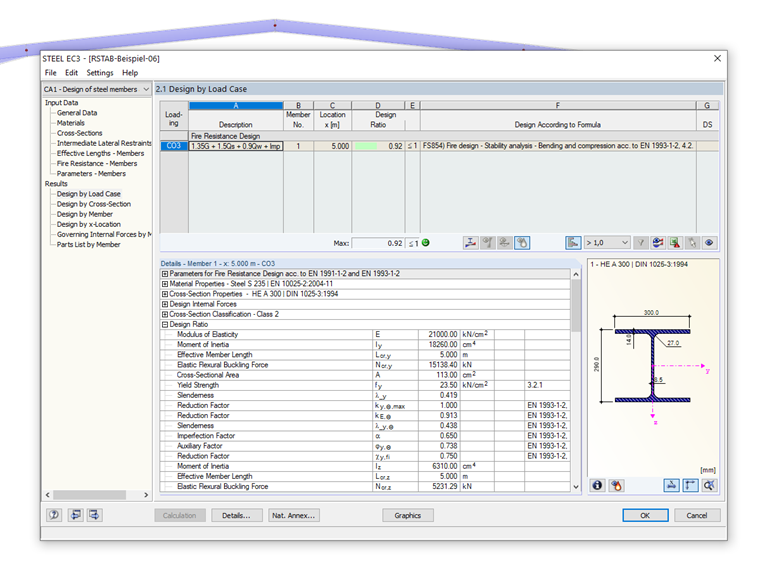
Task: Go to the next table with the right arrow icon
Action: (94, 515)
